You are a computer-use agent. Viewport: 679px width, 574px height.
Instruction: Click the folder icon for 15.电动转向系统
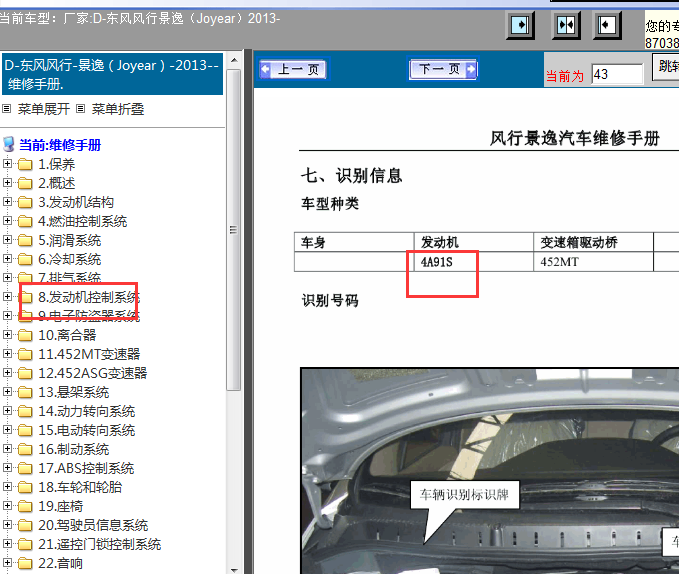(x=25, y=430)
